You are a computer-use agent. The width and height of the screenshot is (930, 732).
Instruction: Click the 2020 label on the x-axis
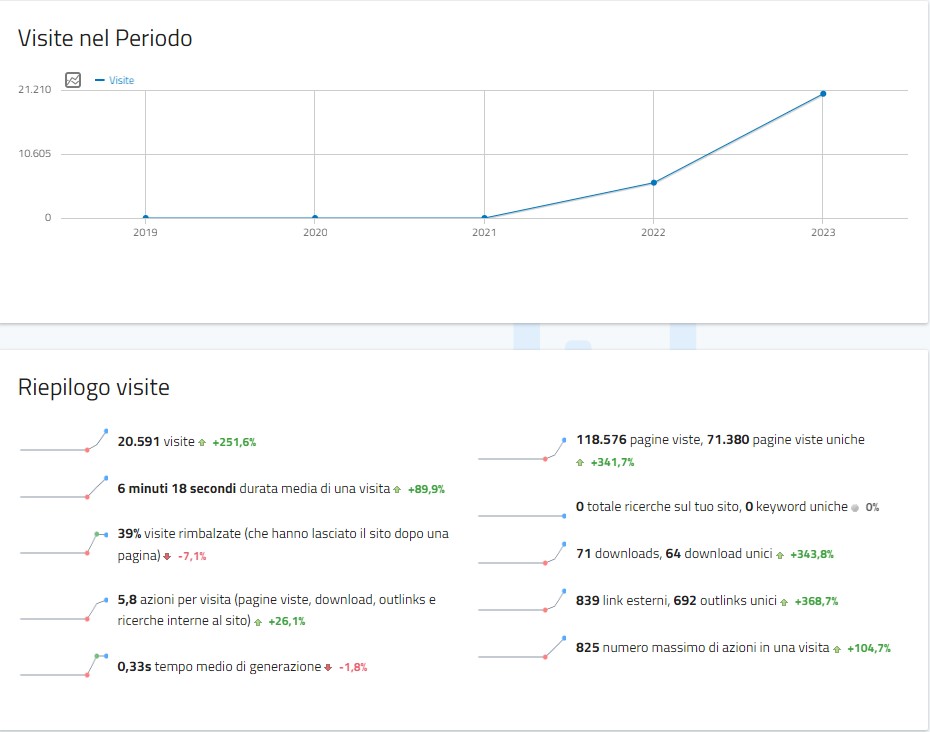click(315, 233)
